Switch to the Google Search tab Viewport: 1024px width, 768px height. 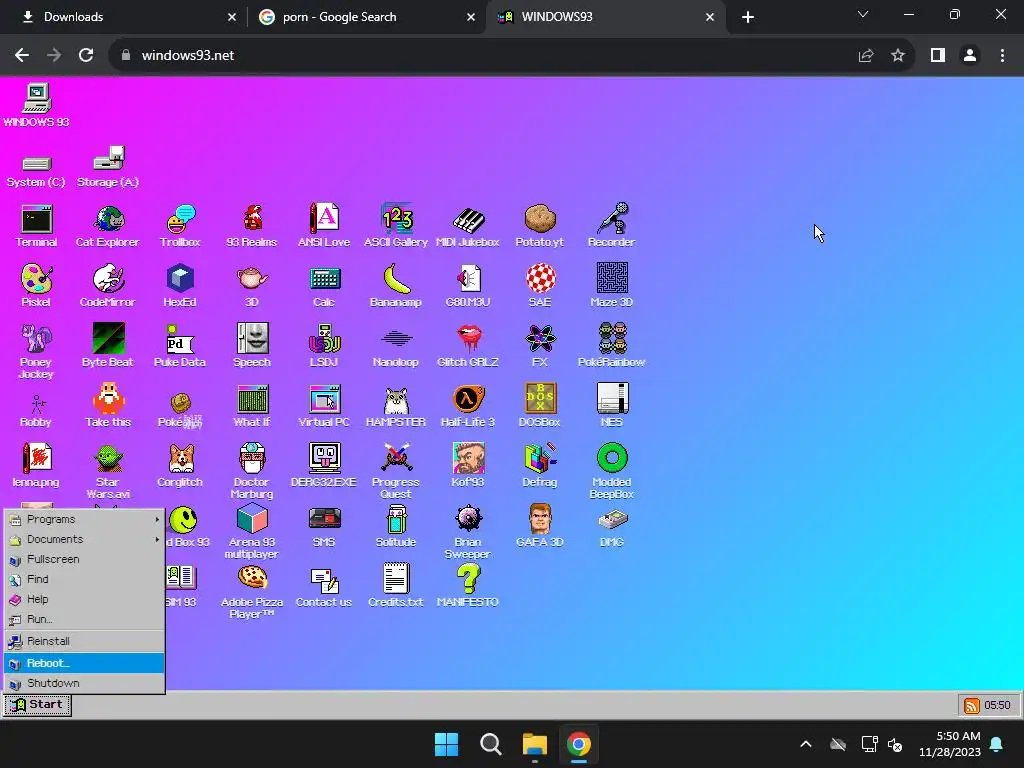pos(366,17)
